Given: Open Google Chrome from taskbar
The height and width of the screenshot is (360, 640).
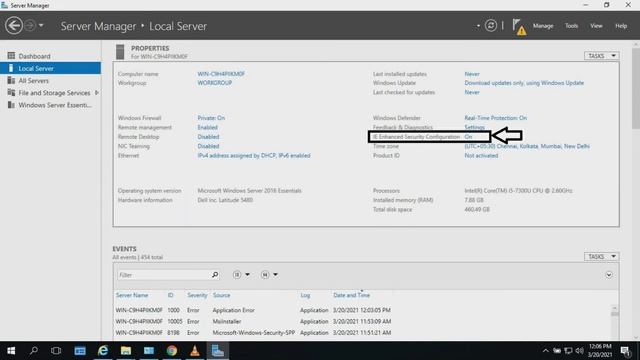Looking at the screenshot, I should [172, 351].
